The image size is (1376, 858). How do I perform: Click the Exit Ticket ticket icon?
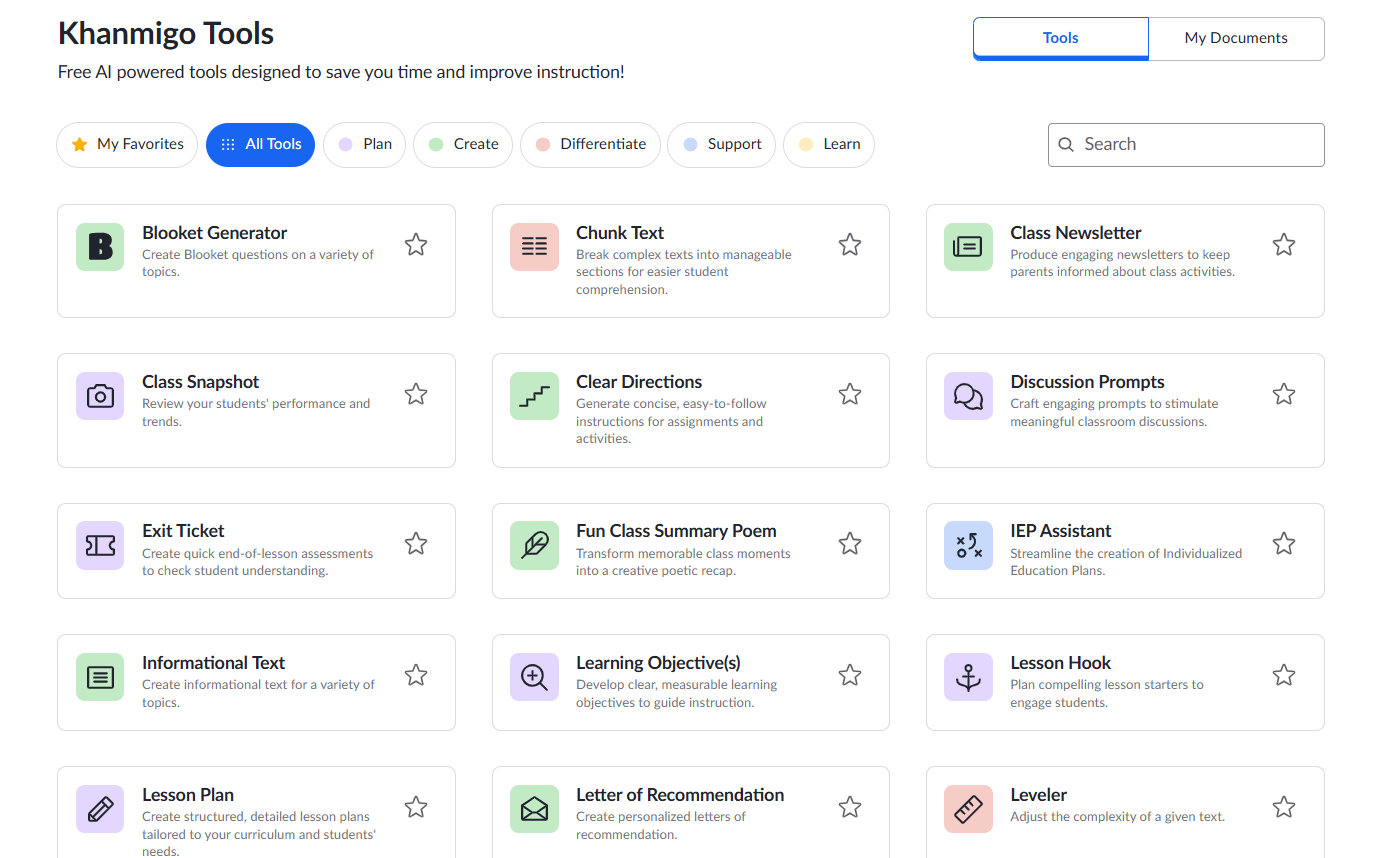pos(100,545)
